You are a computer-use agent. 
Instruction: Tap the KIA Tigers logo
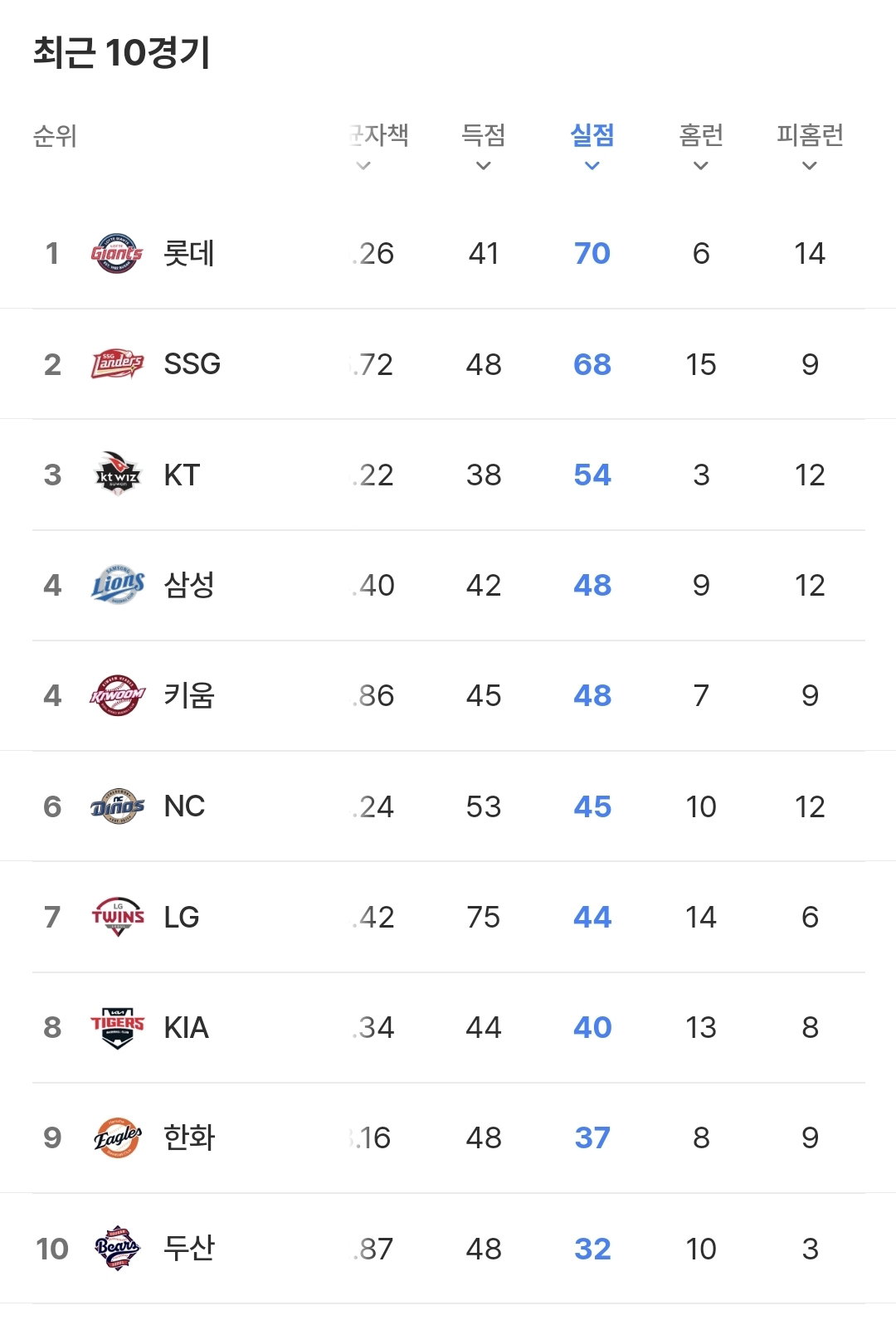(117, 1027)
